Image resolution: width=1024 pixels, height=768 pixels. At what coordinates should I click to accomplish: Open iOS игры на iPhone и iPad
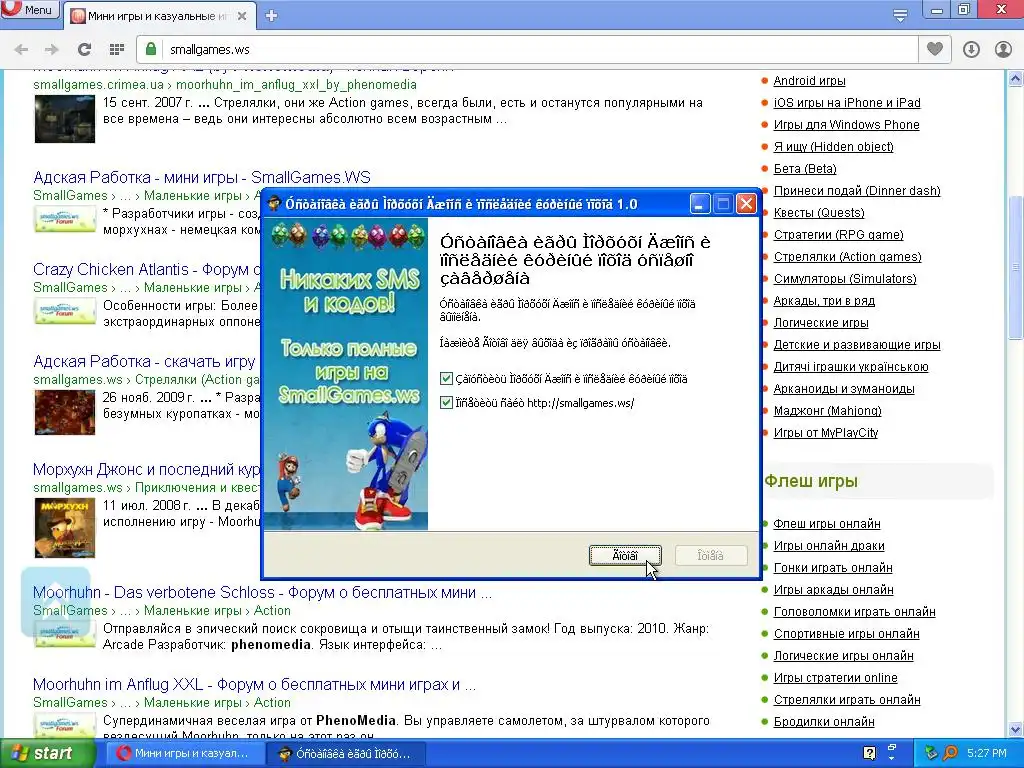tap(847, 103)
